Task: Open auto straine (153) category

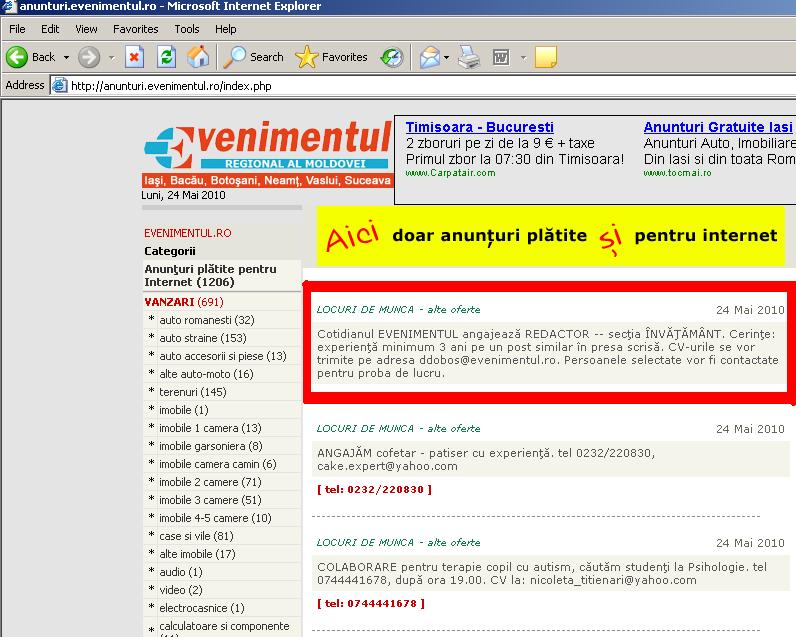Action: 203,338
